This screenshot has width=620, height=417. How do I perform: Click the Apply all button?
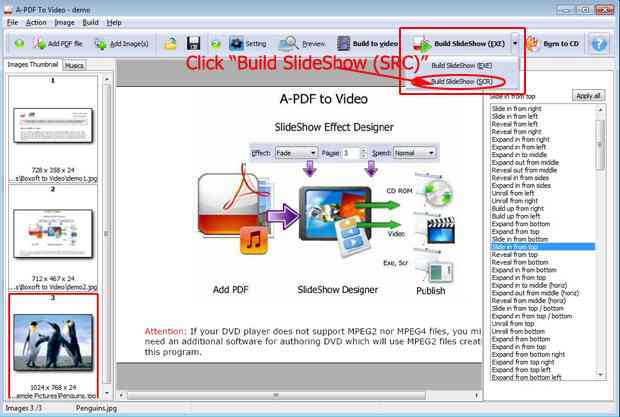coord(588,96)
